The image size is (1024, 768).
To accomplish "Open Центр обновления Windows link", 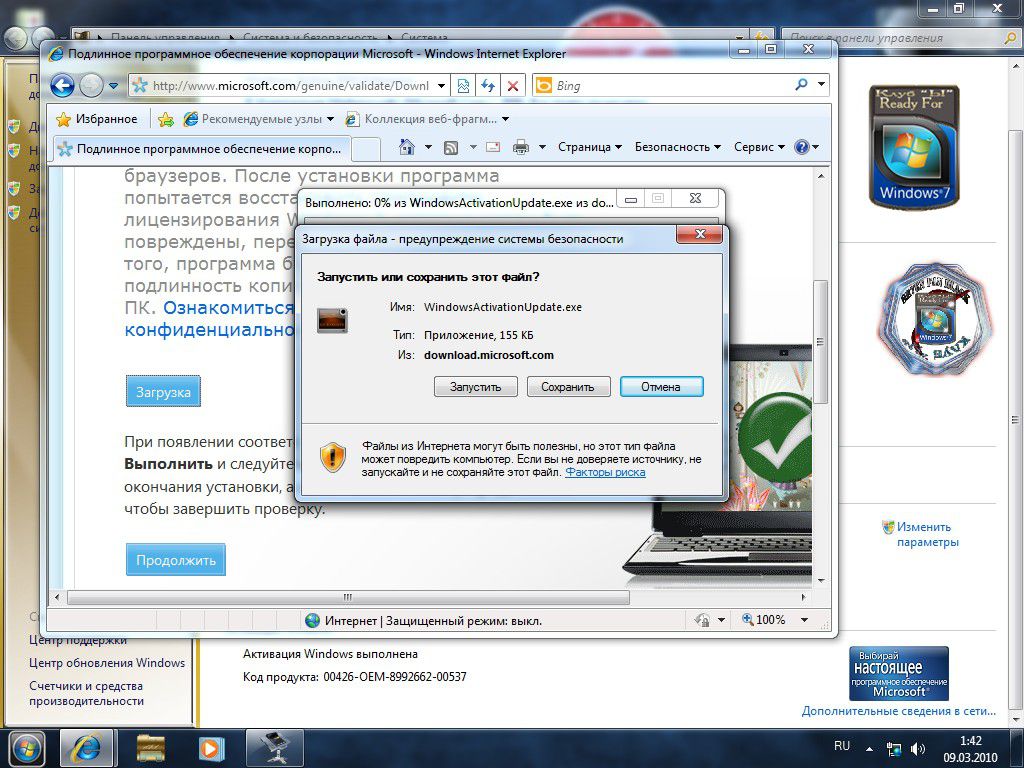I will point(107,663).
